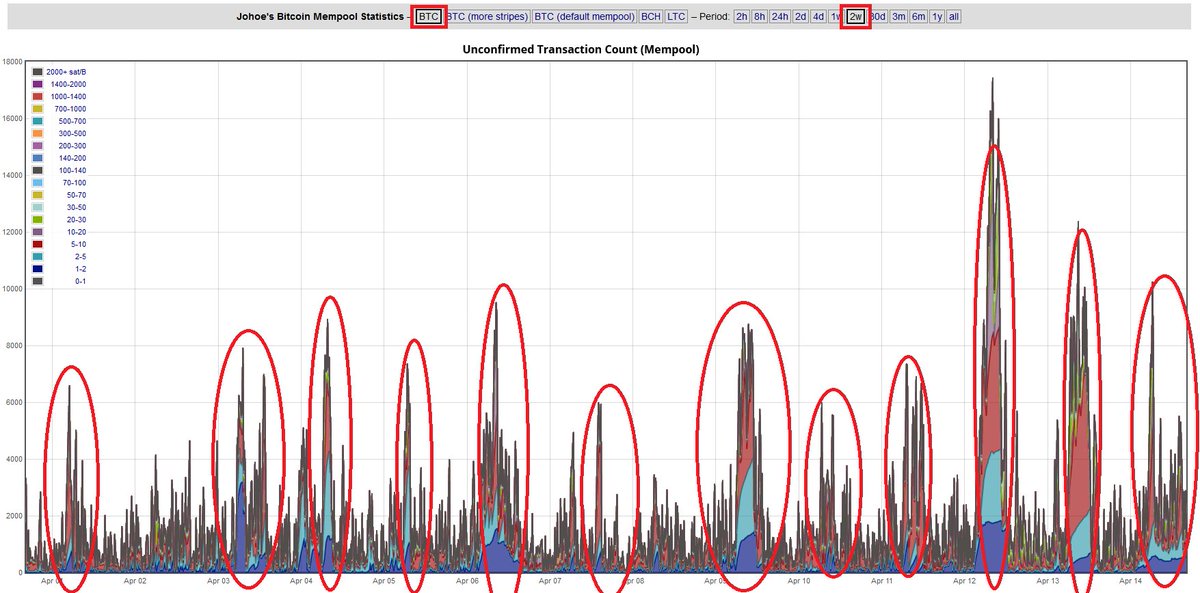The width and height of the screenshot is (1200, 593).
Task: Click the 100-140 legend color swatch
Action: pos(37,170)
